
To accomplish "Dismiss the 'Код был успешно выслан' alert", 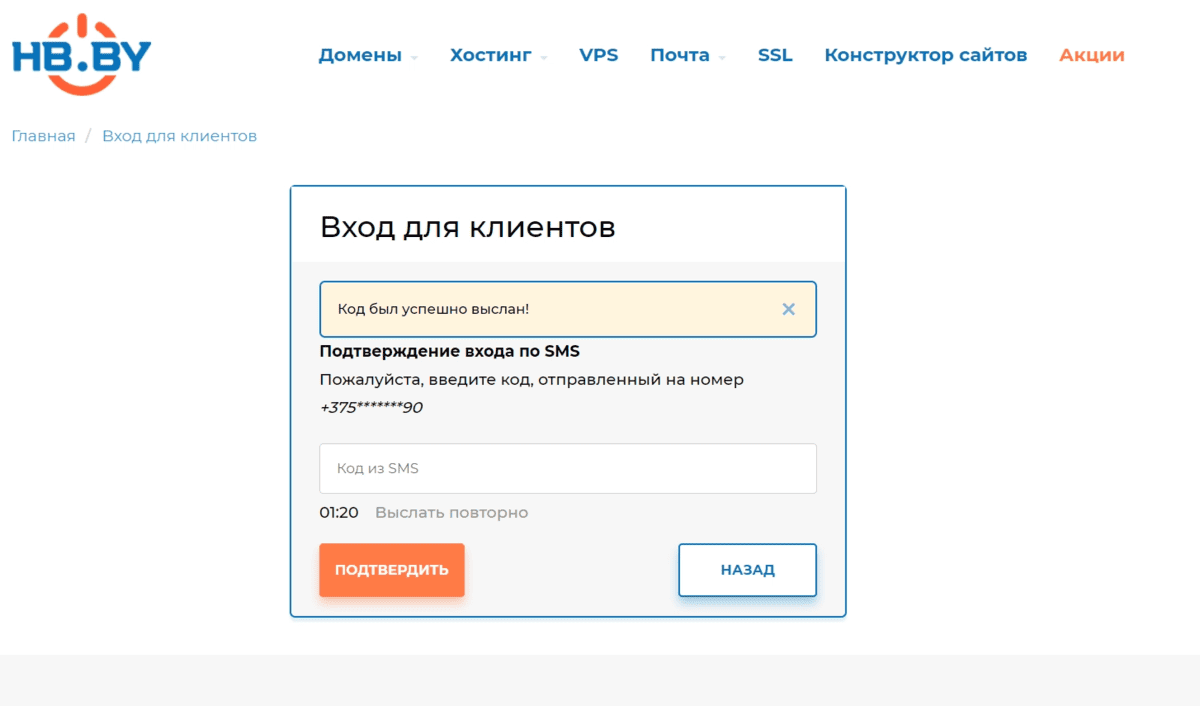I will (788, 309).
